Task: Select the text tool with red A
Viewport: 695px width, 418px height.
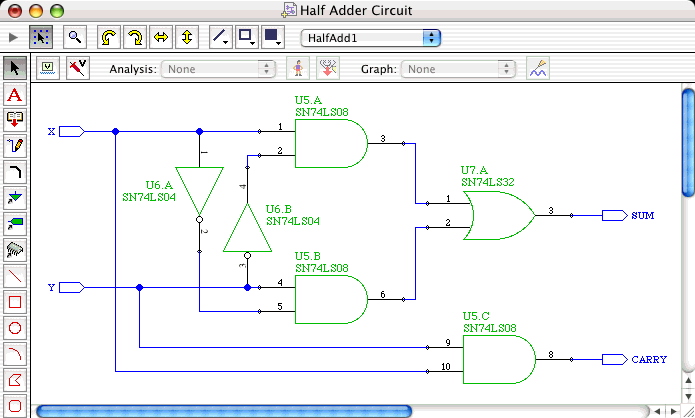Action: click(x=15, y=95)
